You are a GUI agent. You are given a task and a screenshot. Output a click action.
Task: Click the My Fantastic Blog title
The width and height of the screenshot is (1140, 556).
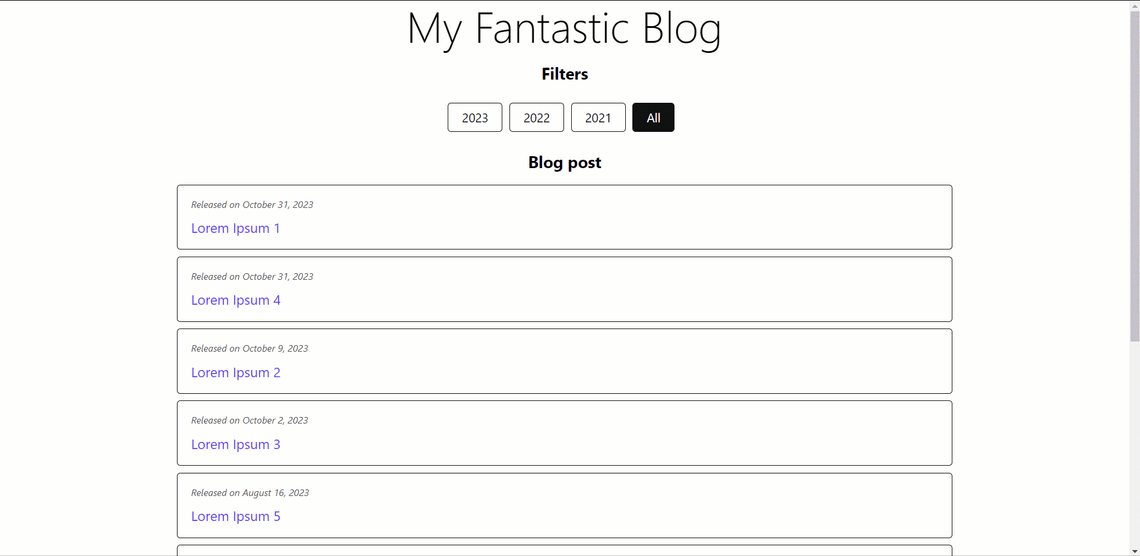click(564, 29)
